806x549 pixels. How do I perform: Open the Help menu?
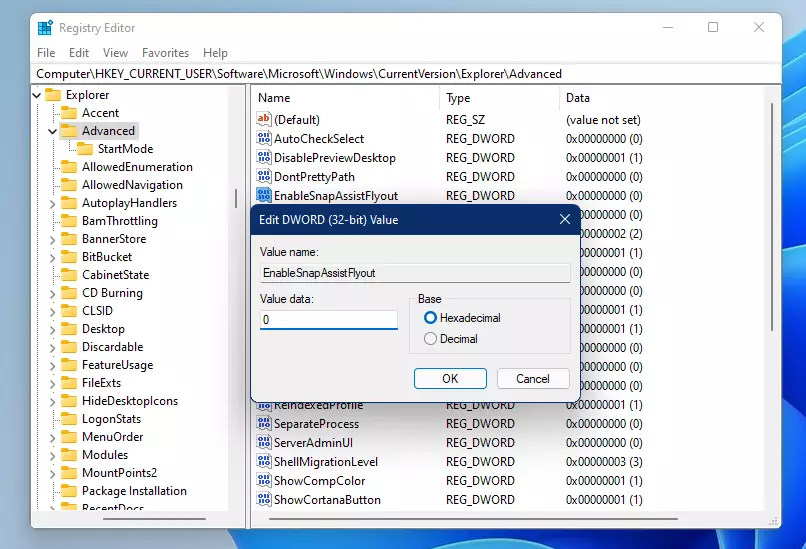point(215,53)
